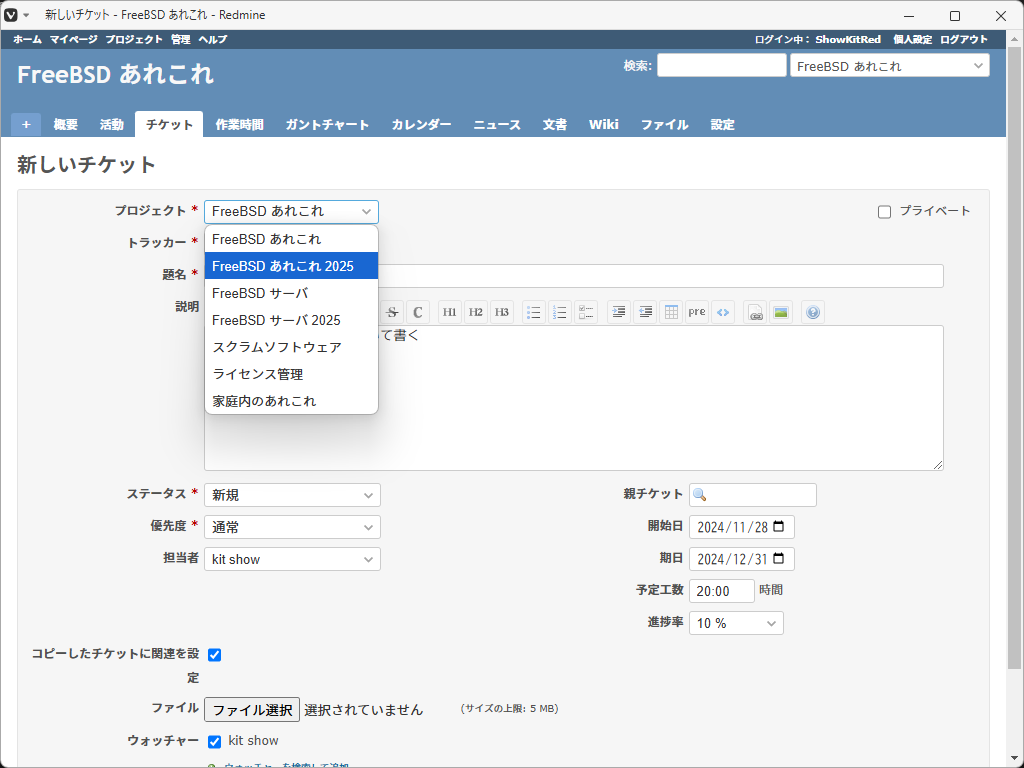Open the 担当者 dropdown showing kit show
The image size is (1024, 768).
[292, 559]
